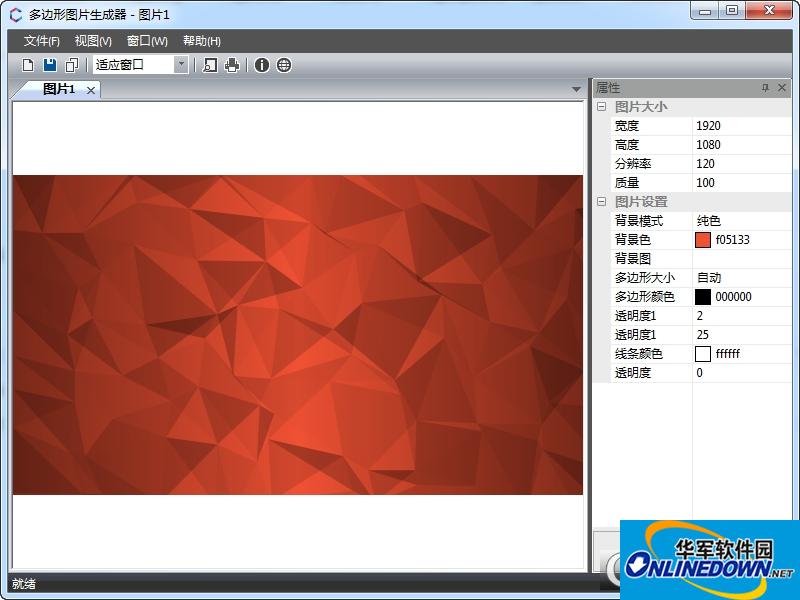Click the image resize icon in toolbar
This screenshot has height=600, width=800.
pos(210,65)
